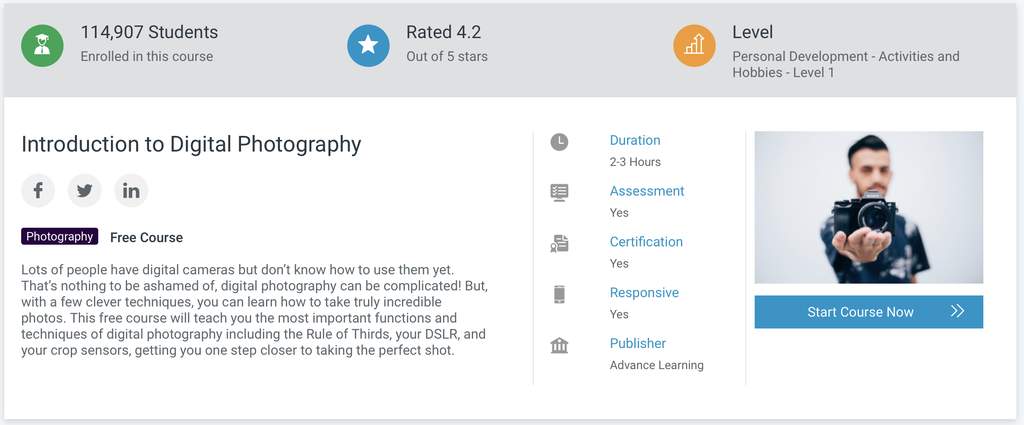Viewport: 1024px width, 425px height.
Task: Open the Photography category tag
Action: pyautogui.click(x=59, y=236)
